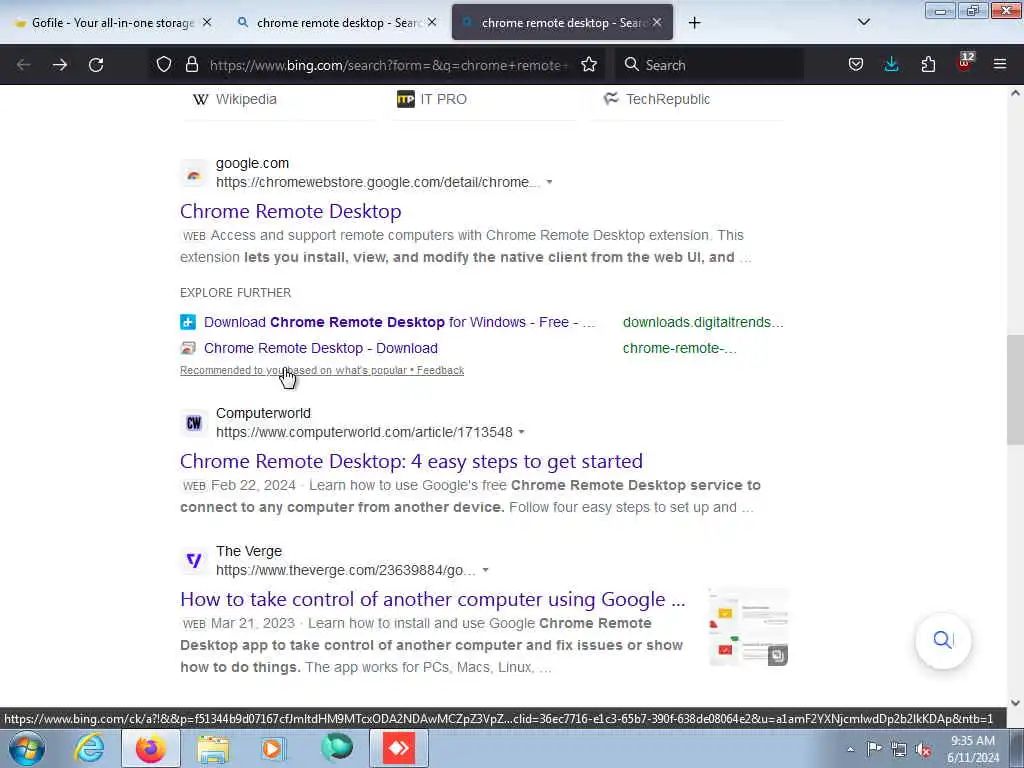Switch to Firefox in taskbar

tap(151, 748)
